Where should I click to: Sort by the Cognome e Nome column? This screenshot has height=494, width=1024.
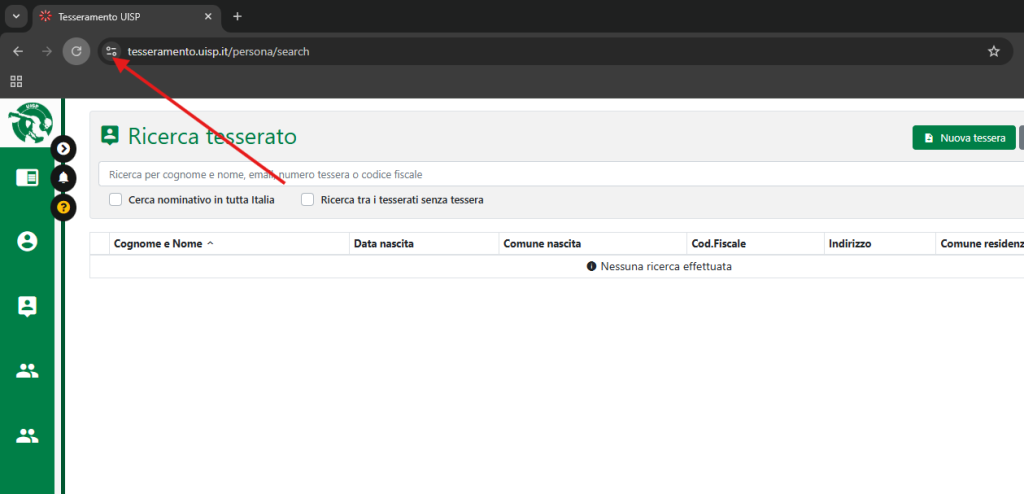tap(160, 244)
